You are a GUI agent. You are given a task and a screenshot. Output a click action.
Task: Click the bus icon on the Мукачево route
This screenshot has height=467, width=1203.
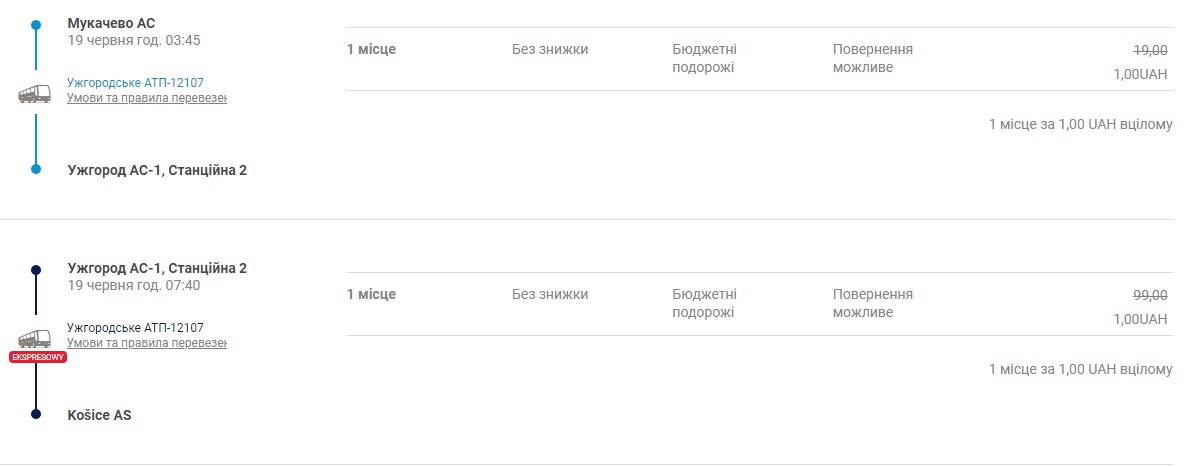tap(35, 94)
